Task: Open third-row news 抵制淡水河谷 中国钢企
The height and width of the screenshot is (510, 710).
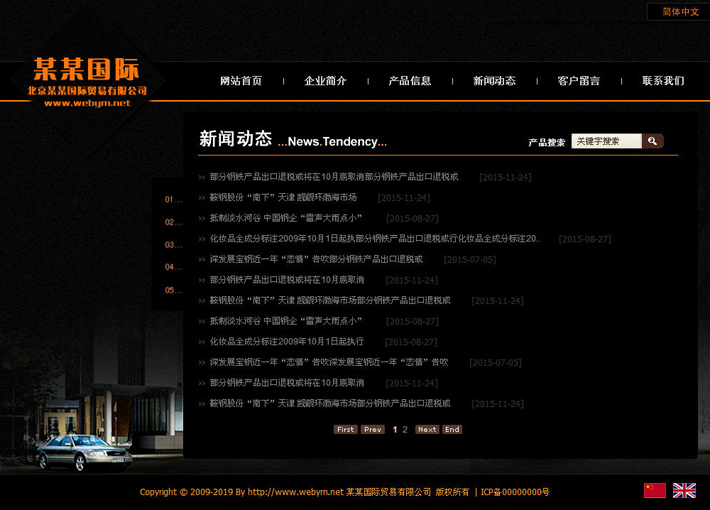Action: 286,218
